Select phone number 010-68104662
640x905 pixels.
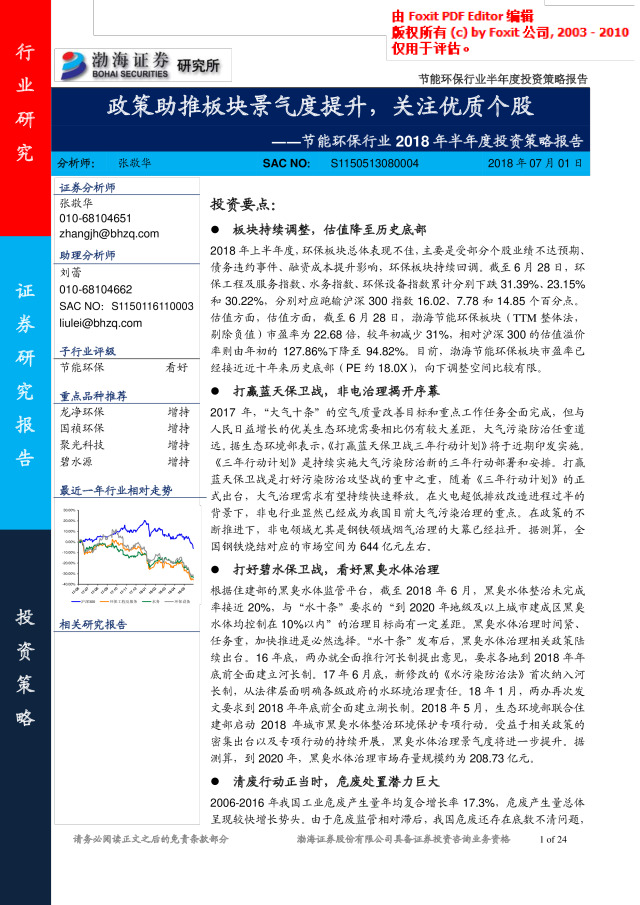pyautogui.click(x=95, y=289)
